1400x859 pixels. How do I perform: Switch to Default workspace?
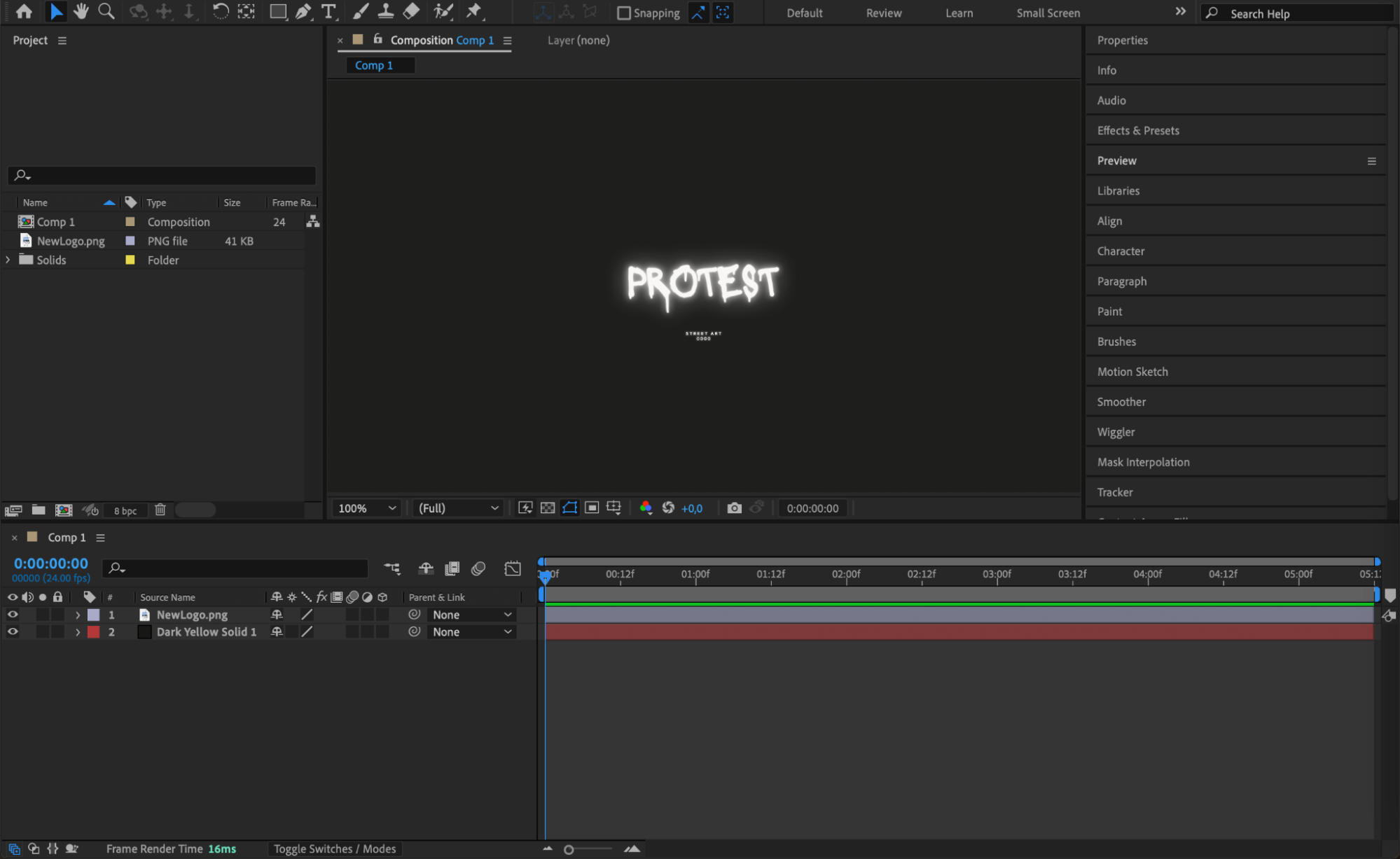pos(804,13)
